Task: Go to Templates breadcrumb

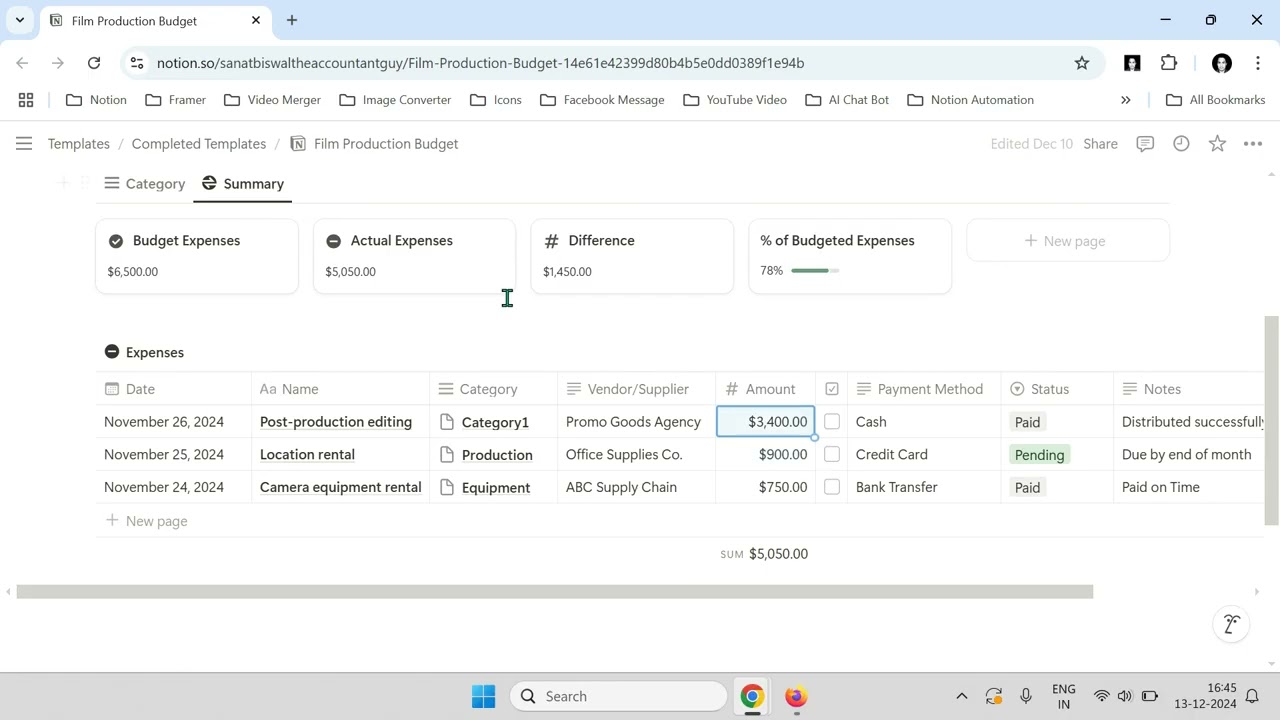Action: point(79,144)
